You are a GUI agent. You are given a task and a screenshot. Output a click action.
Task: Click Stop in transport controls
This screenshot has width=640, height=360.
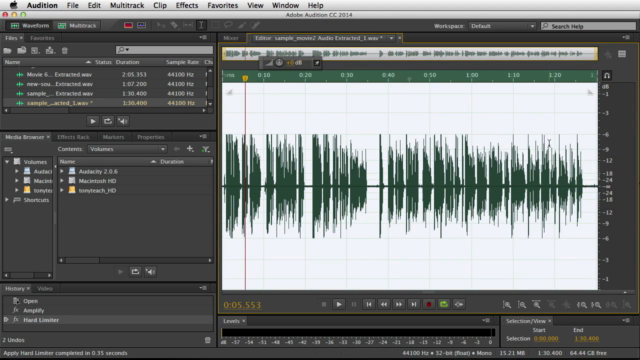coord(324,304)
